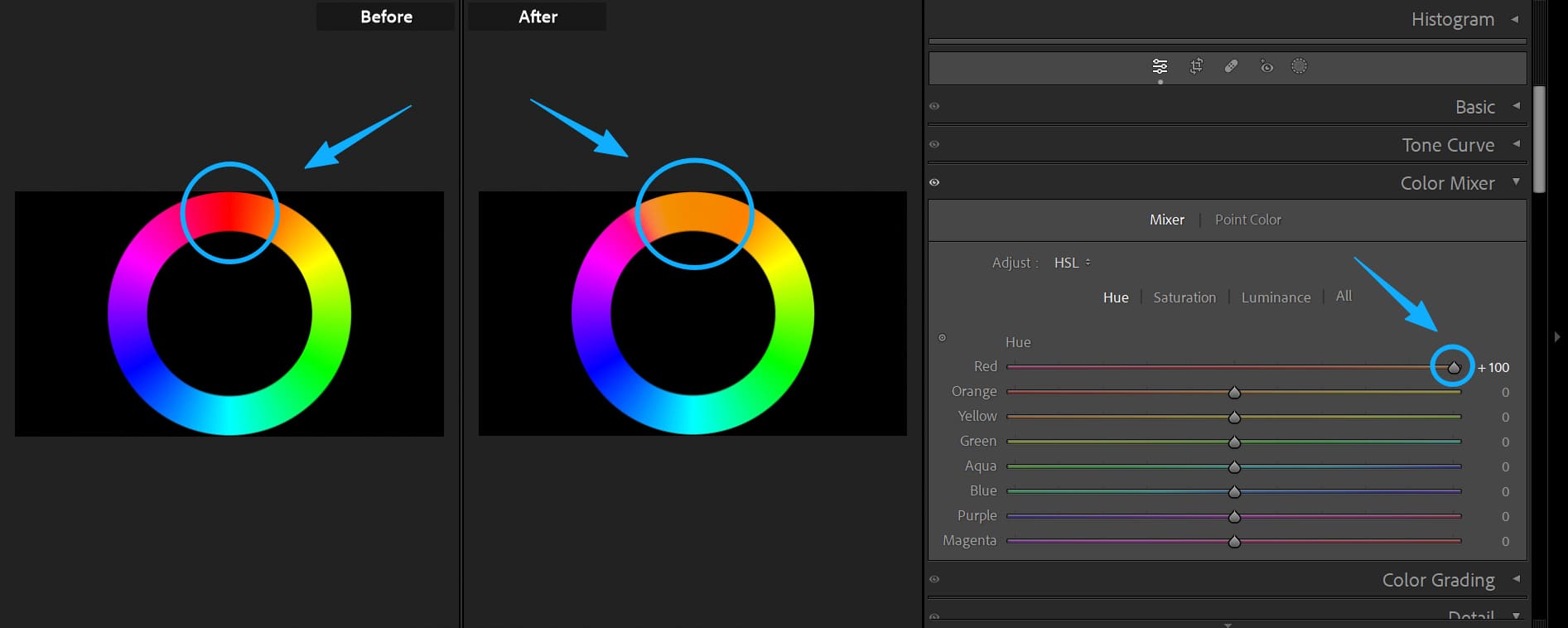Click the Blue hue slider handle
Viewport: 1568px width, 628px height.
[1234, 491]
